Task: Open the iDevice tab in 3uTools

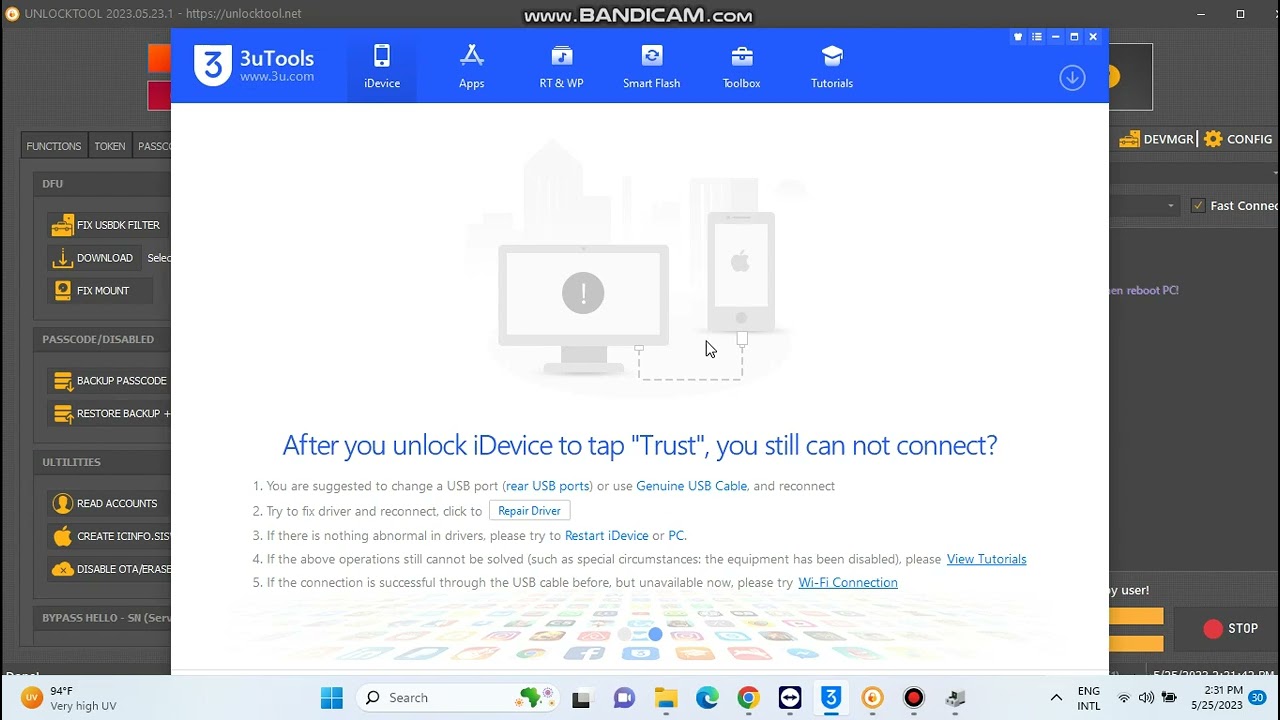Action: pyautogui.click(x=382, y=66)
